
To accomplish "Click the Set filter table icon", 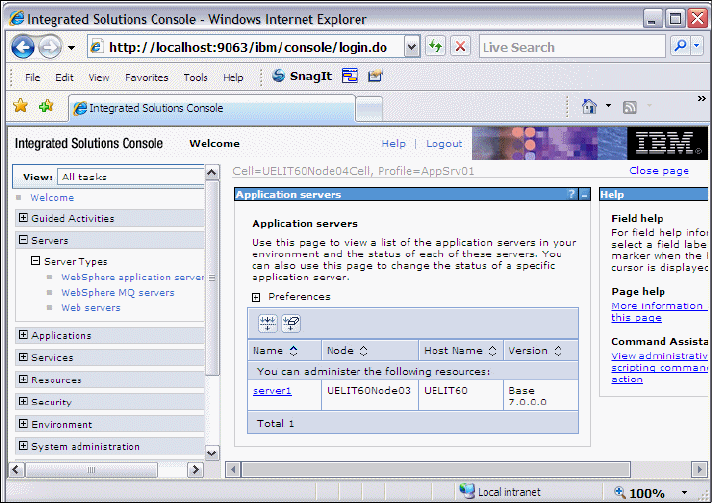I will (267, 323).
